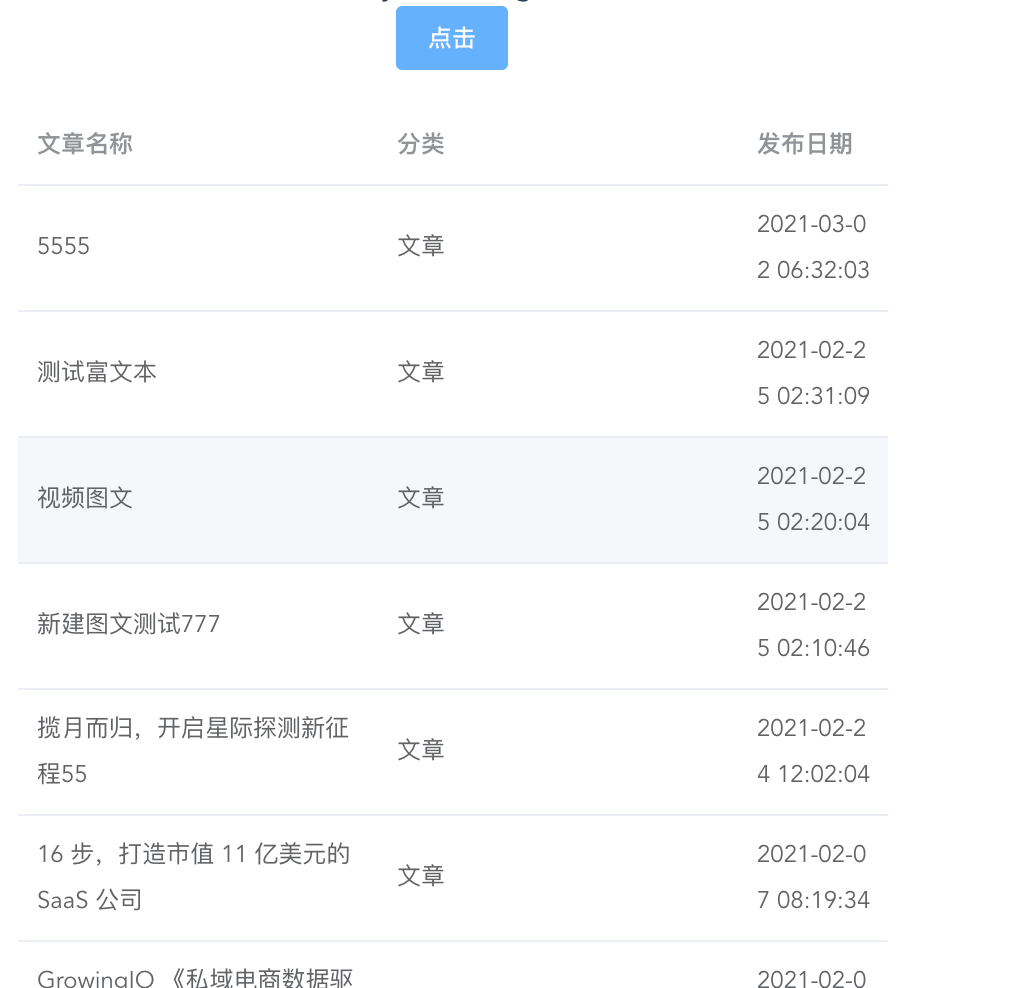Viewport: 1034px width, 988px height.
Task: Click the category cell of row 新建图文测试777
Action: click(421, 625)
